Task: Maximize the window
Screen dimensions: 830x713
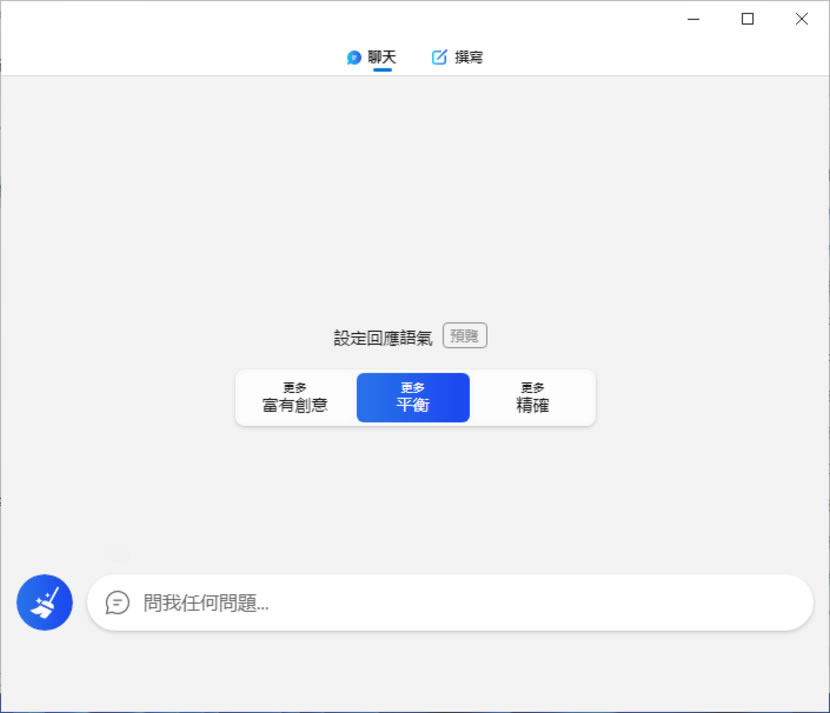Action: coord(747,19)
